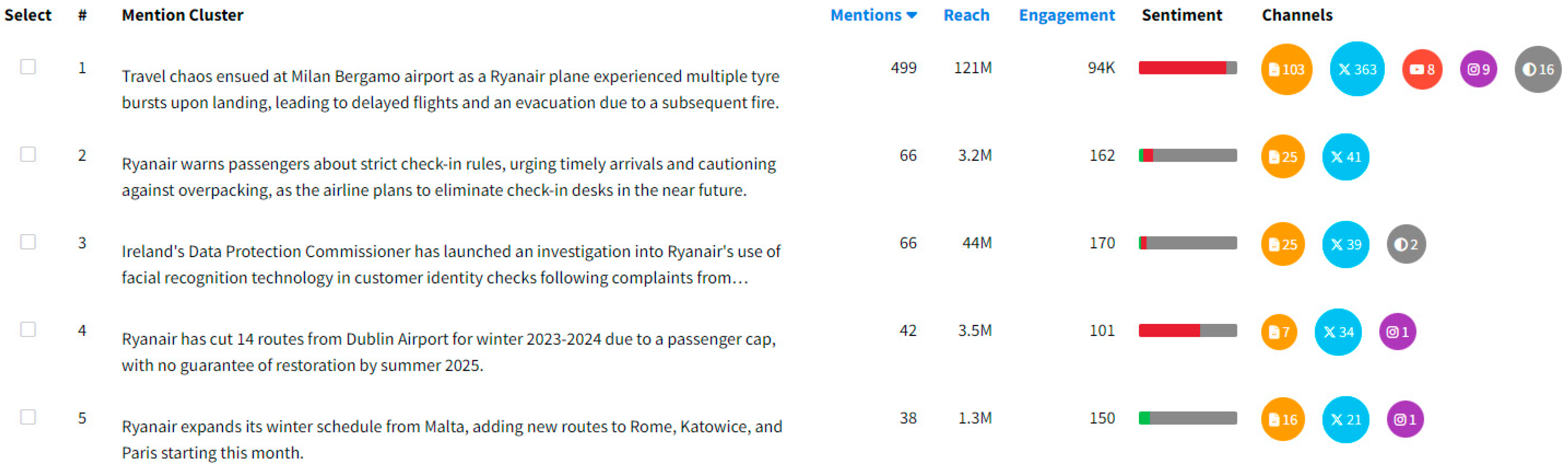Click the X channel bubble showing 41
The height and width of the screenshot is (471, 1568).
point(1345,157)
